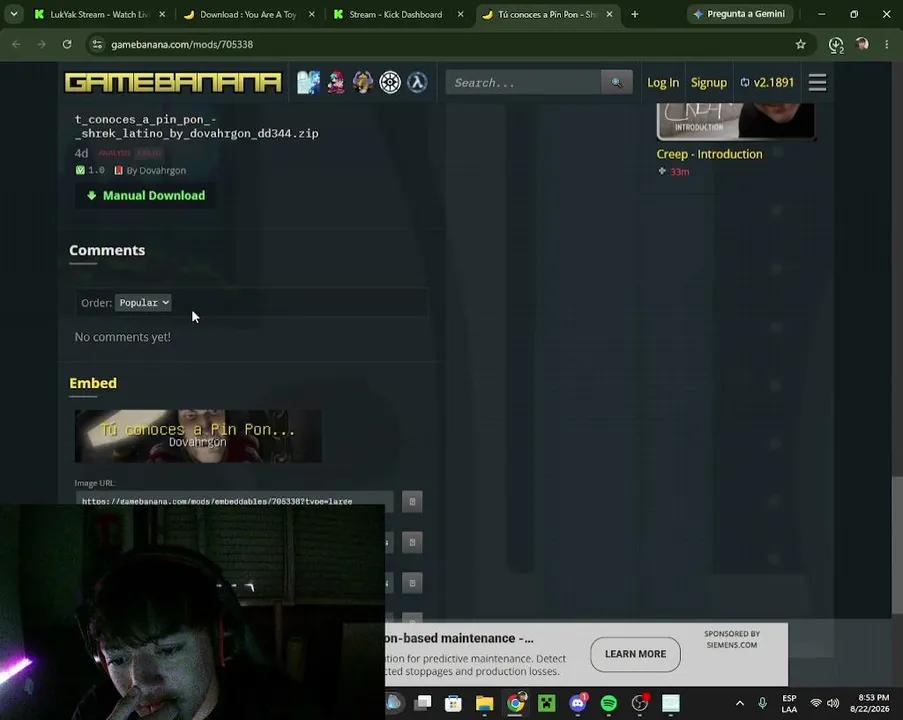Open the GameBanana logo home link
903x720 pixels.
[173, 82]
